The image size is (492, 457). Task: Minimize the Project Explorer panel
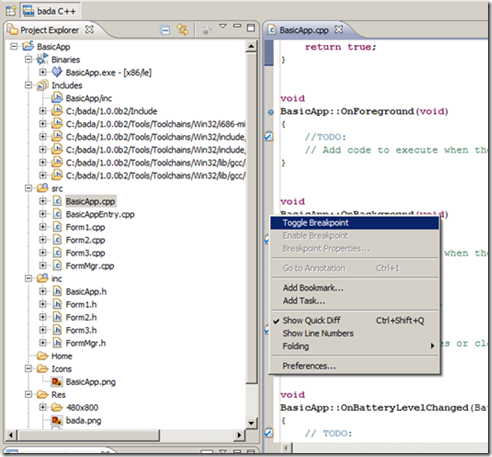coord(237,26)
